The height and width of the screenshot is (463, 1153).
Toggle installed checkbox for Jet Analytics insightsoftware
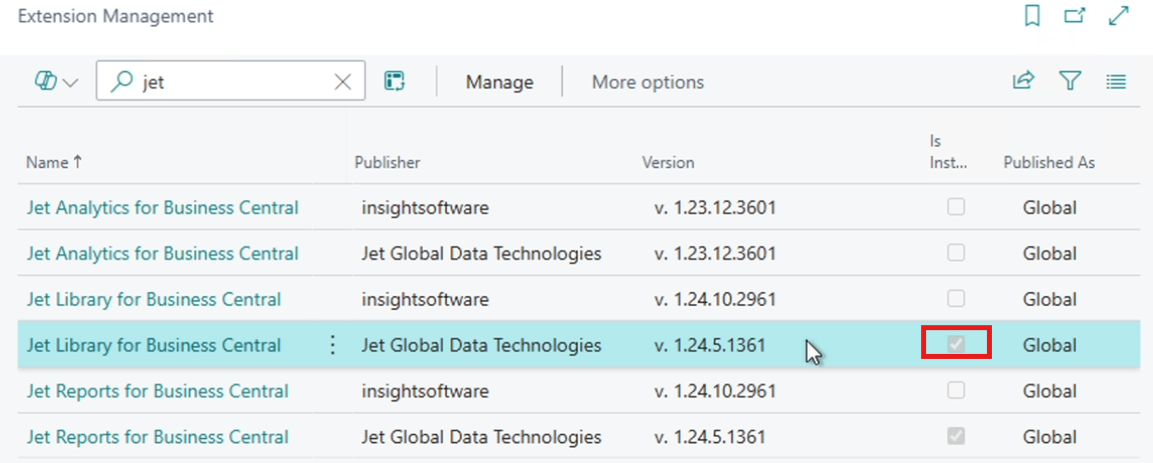click(x=956, y=207)
